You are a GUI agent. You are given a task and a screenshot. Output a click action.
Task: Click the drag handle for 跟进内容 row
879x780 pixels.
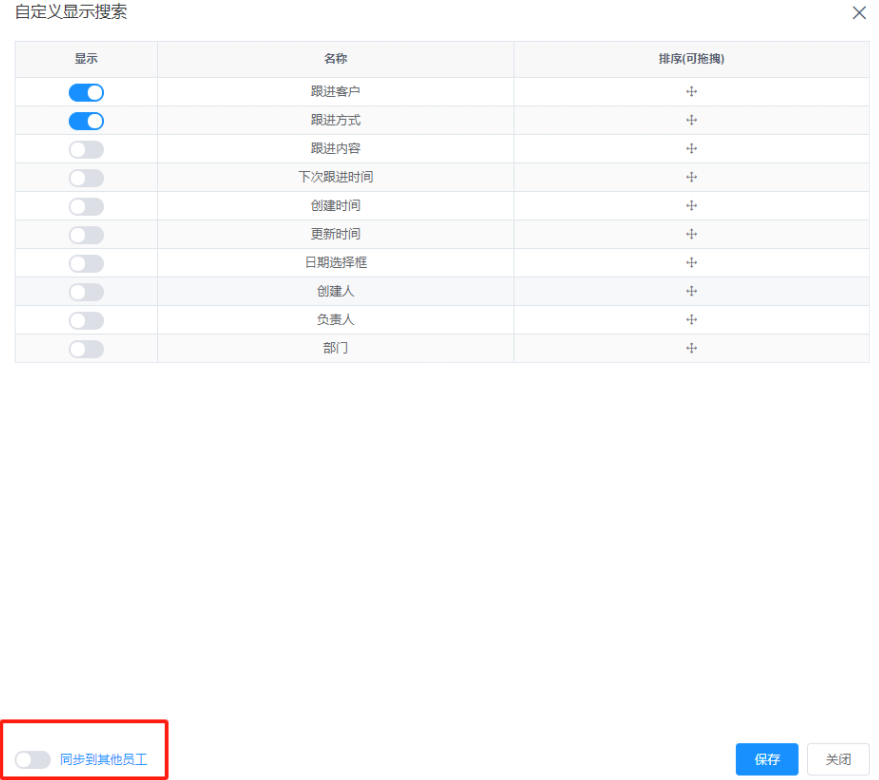(692, 148)
